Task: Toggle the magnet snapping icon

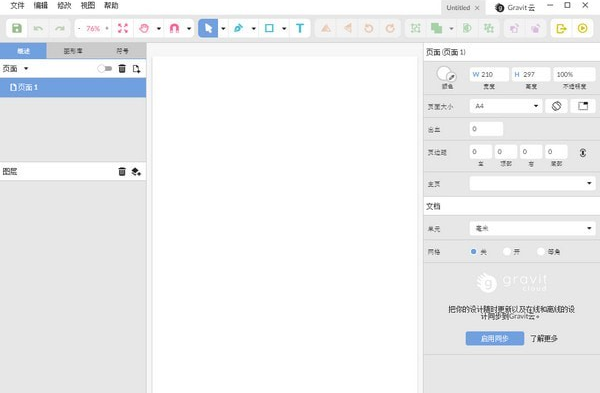Action: [x=174, y=28]
